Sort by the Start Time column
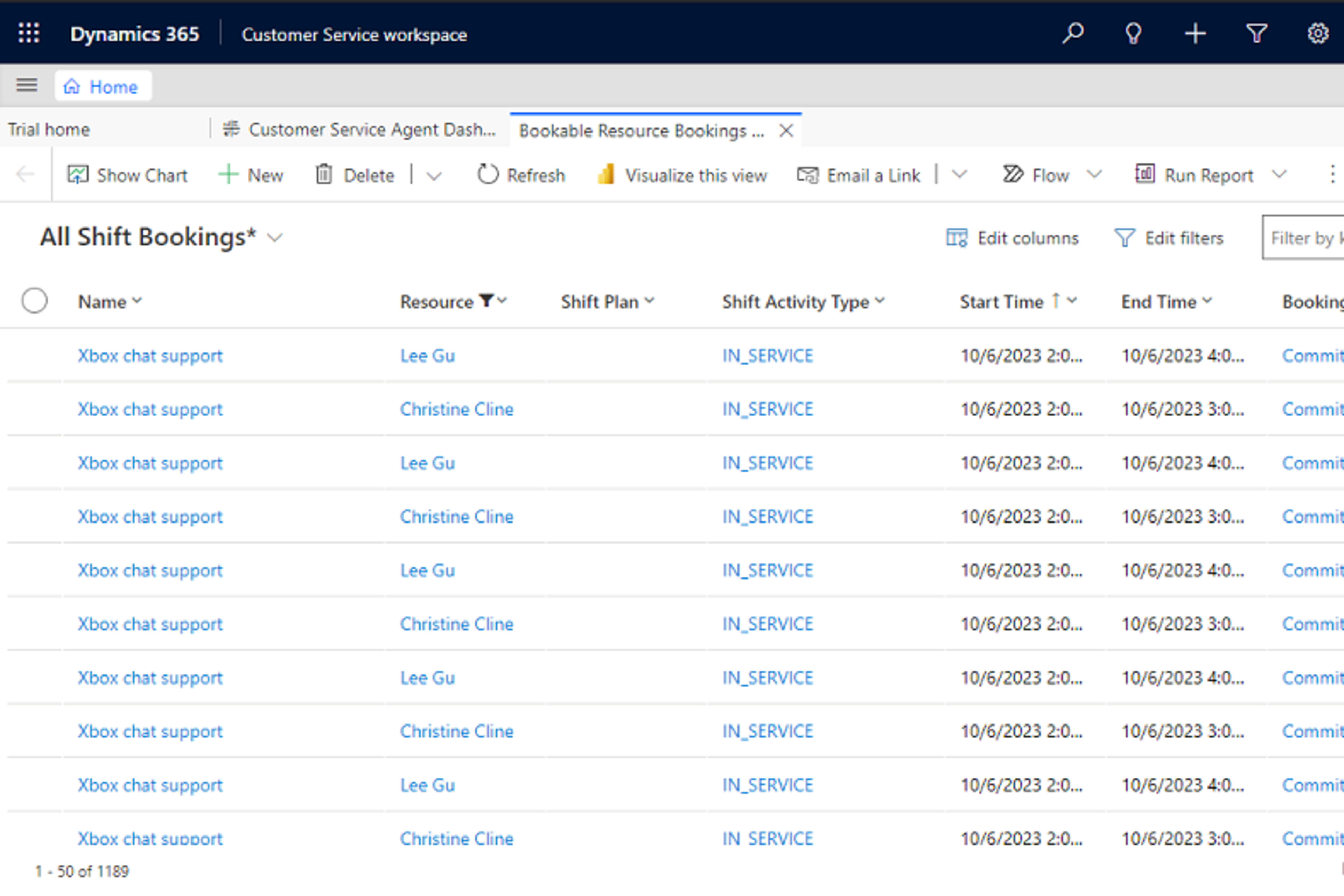Screen dimensions: 1344x896 pos(1018,301)
